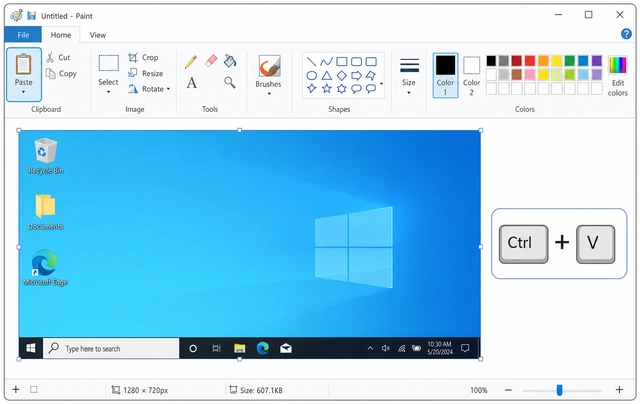Click Microsoft Edge icon in pasted desktop
Screen dimensions: 640x404
(x=45, y=267)
